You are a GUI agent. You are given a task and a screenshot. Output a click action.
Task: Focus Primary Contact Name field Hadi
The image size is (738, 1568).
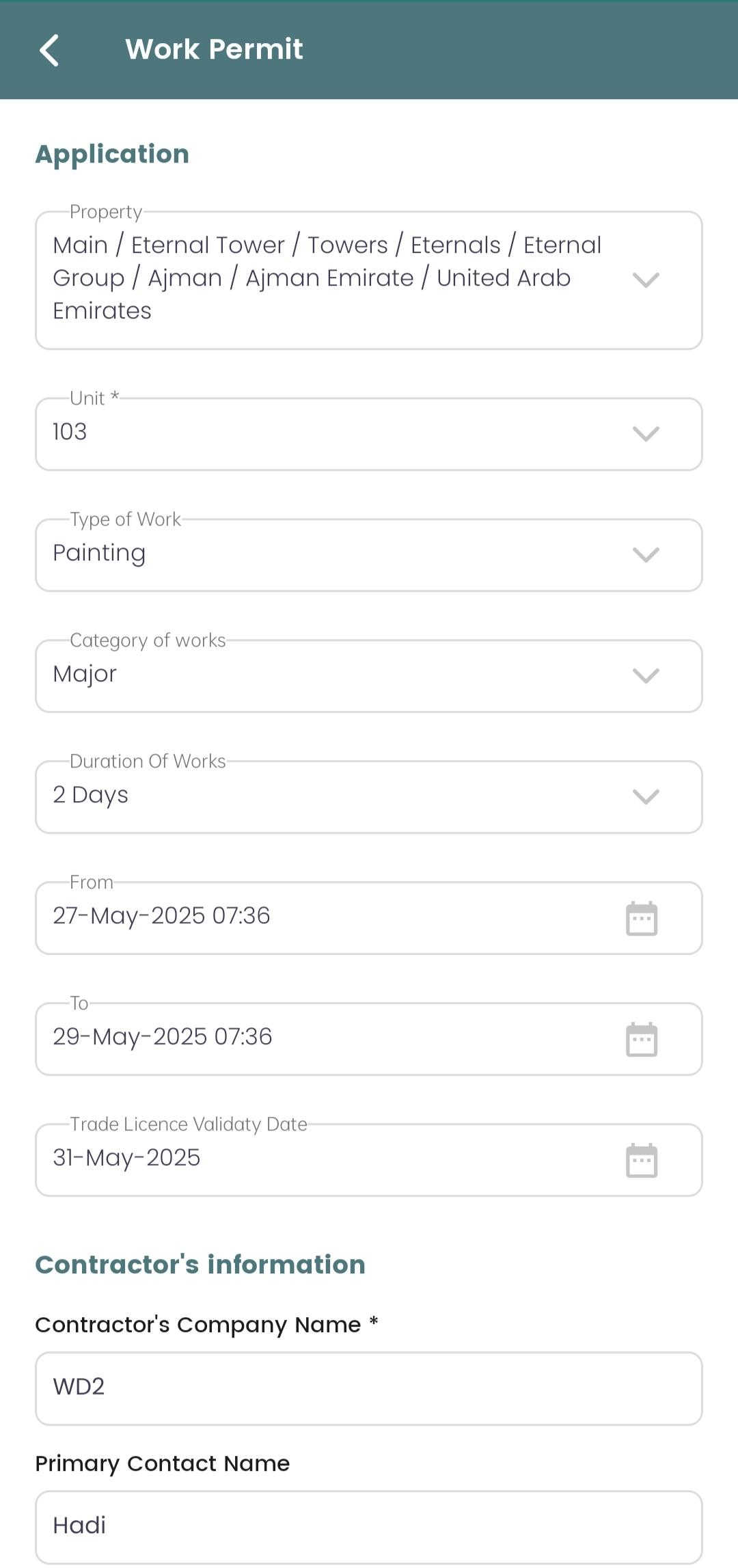[x=369, y=1527]
